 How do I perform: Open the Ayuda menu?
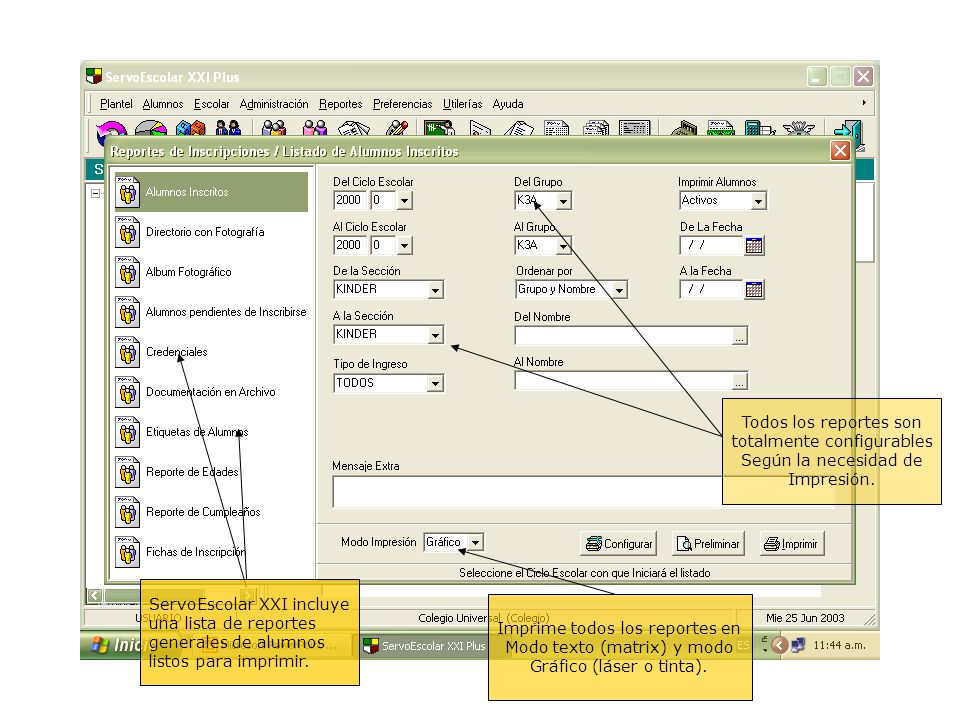click(508, 104)
